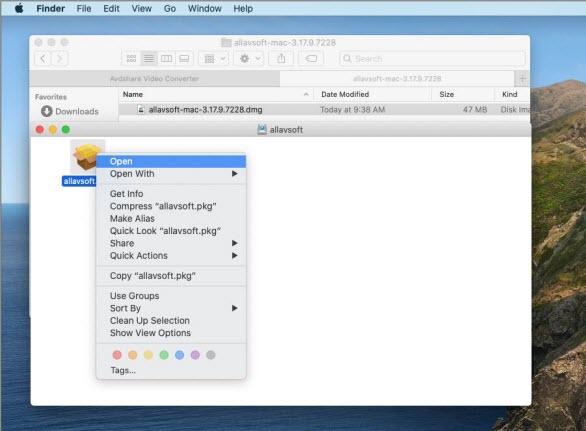Switch to allavsoft-mac-3.17.9.7228 tab
Viewport: 586px width, 431px height.
click(x=397, y=78)
